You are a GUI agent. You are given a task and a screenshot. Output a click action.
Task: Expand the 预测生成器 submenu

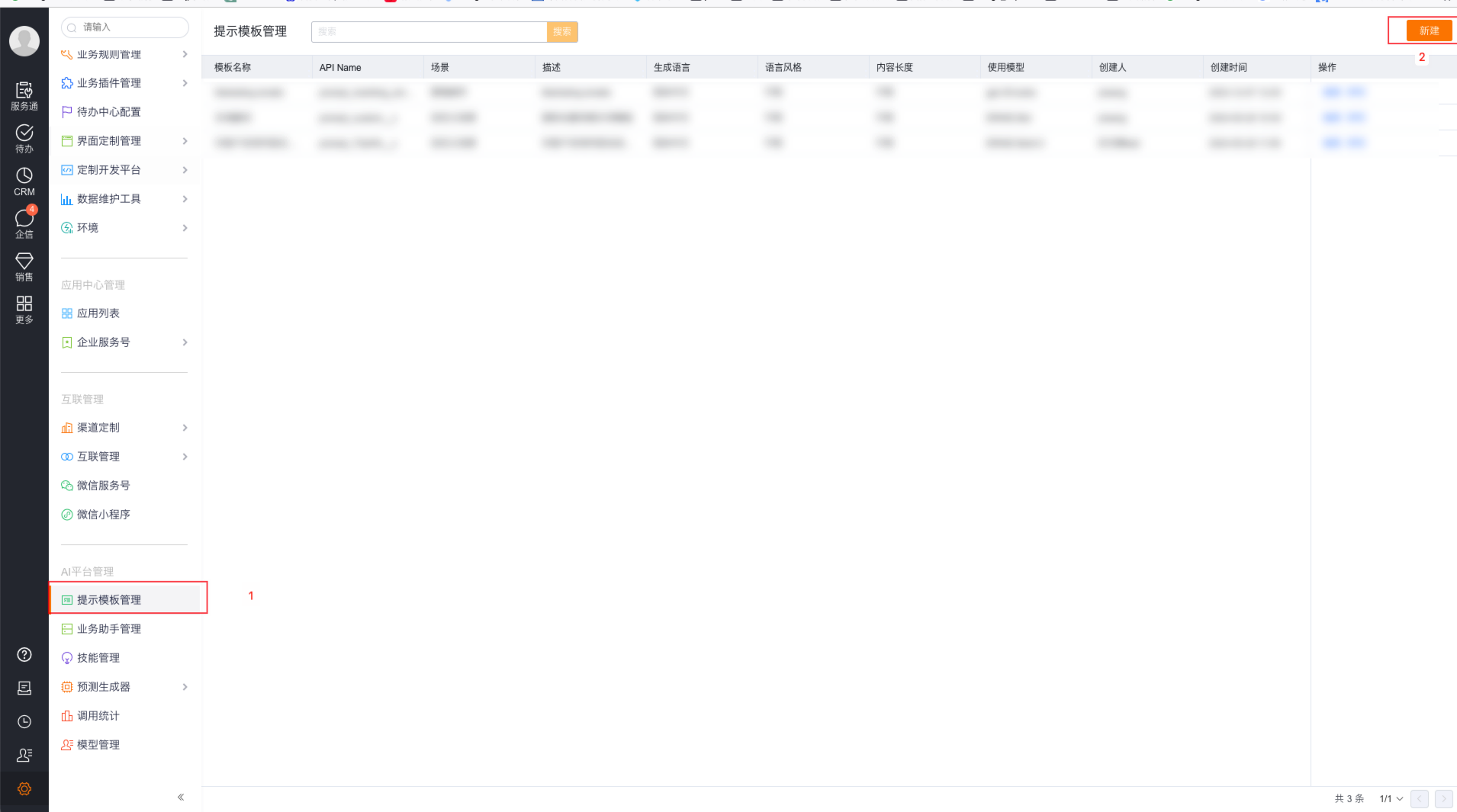185,687
